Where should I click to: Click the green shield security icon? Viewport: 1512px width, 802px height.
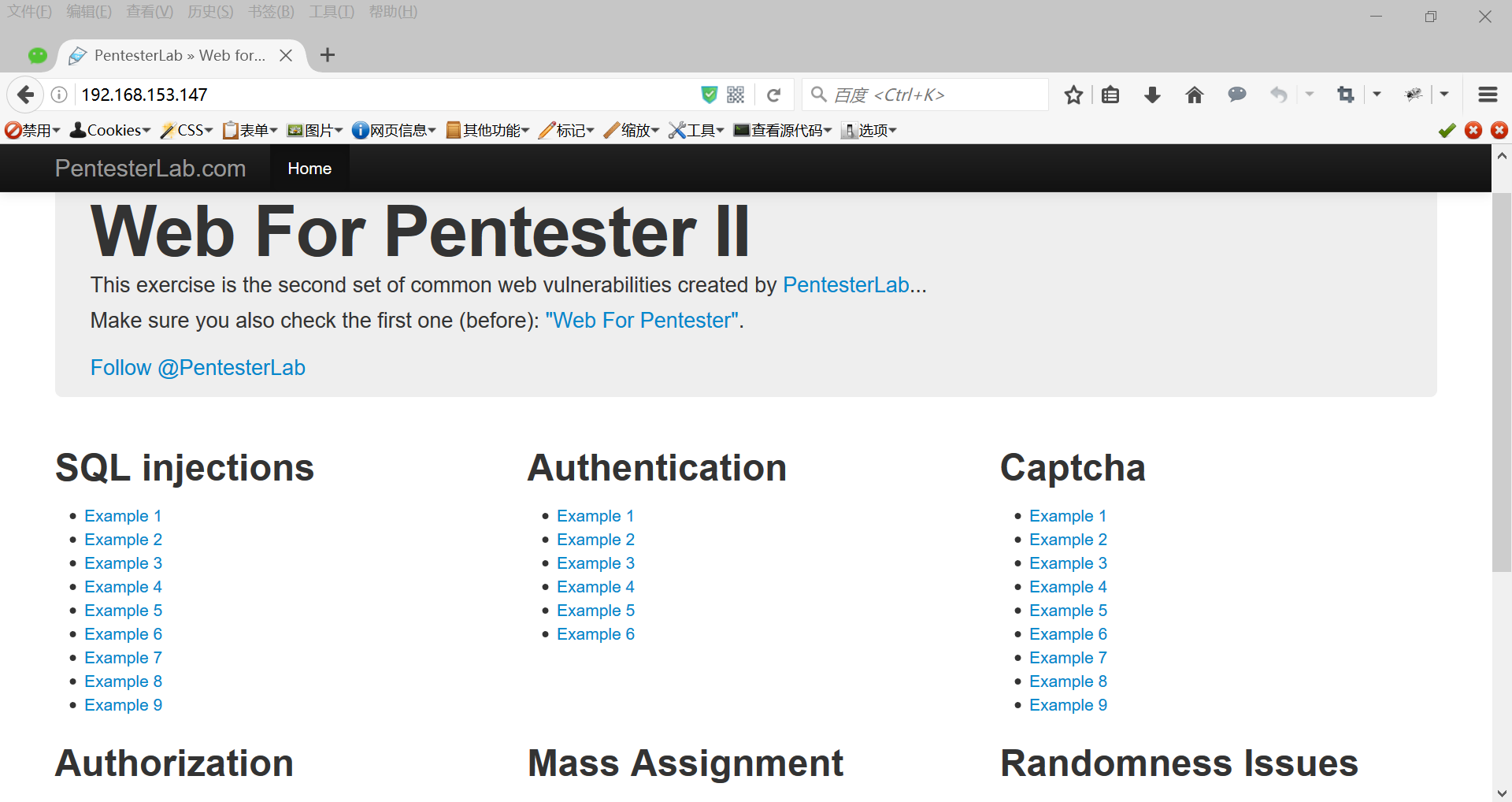710,95
